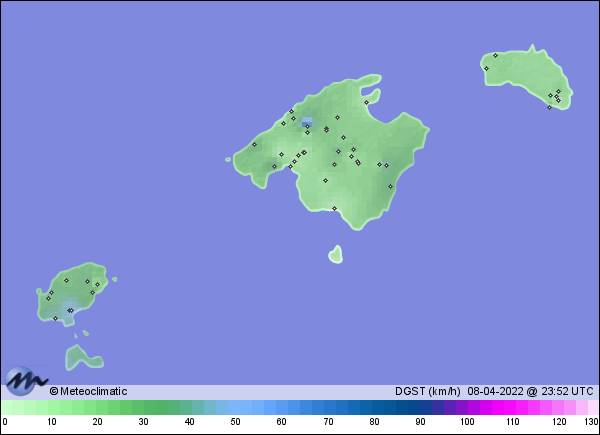Click the 0 value on the scale
Viewport: 600px width, 435px height.
tap(4, 422)
